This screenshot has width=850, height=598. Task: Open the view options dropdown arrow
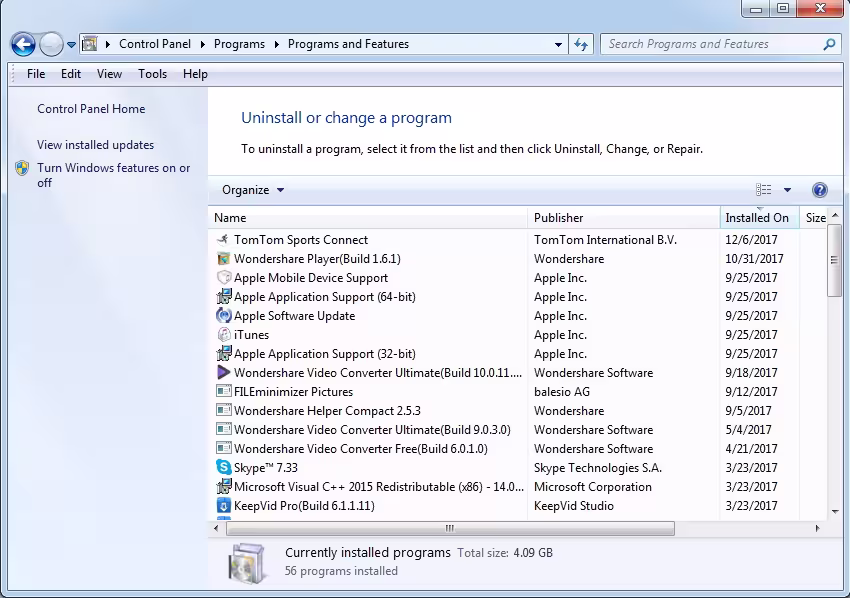787,190
